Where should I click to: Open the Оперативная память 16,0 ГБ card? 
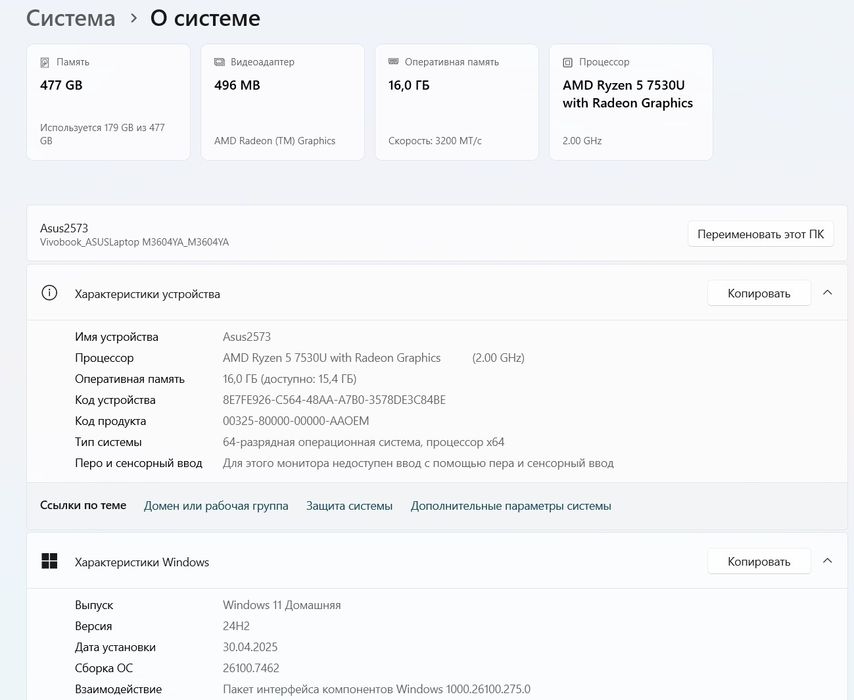pos(457,102)
